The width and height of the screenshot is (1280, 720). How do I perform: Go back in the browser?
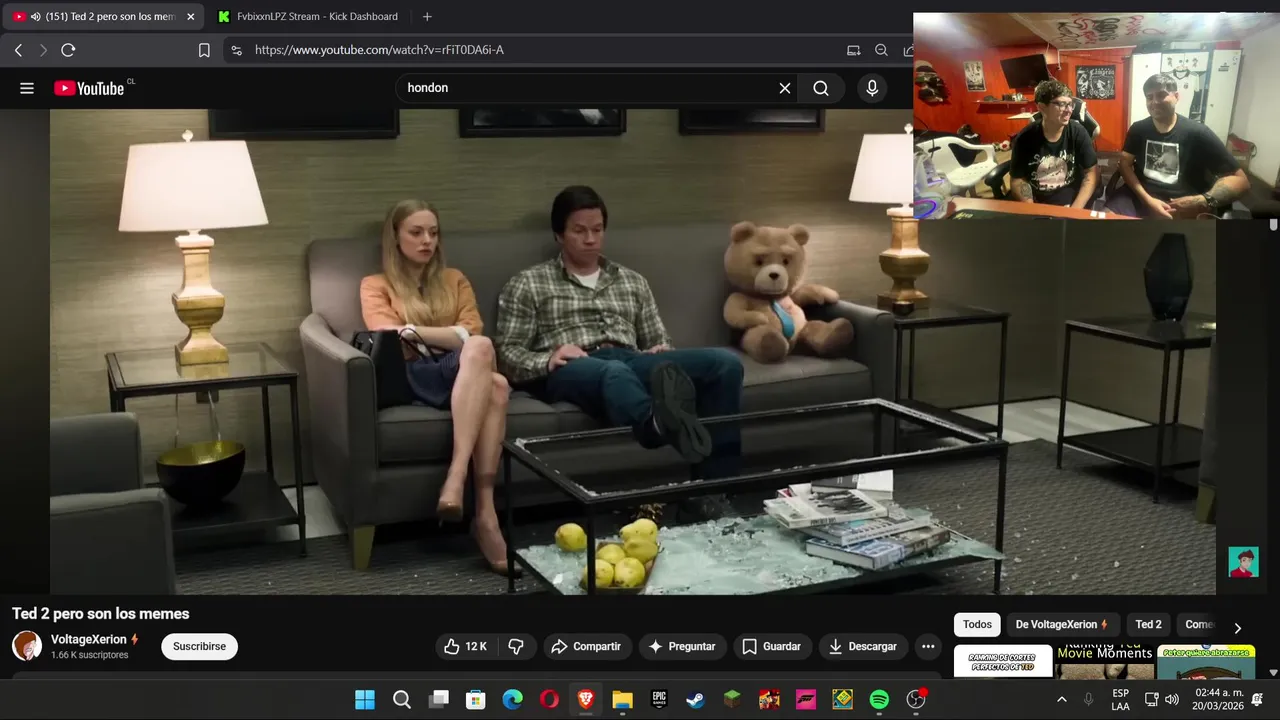tap(18, 50)
